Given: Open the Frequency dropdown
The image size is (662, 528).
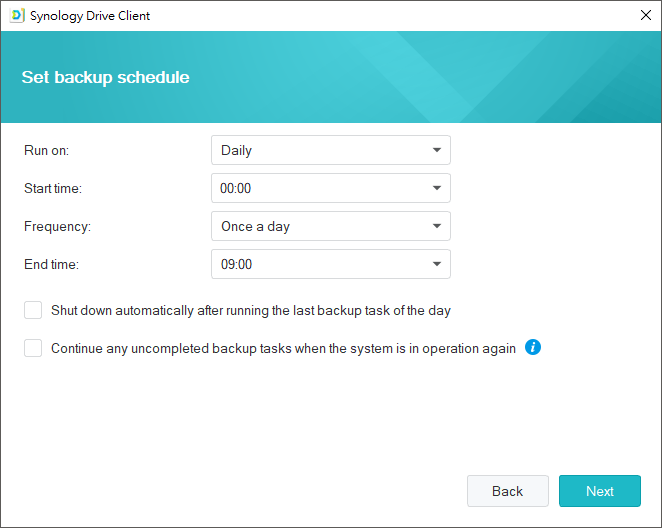Looking at the screenshot, I should tap(330, 226).
